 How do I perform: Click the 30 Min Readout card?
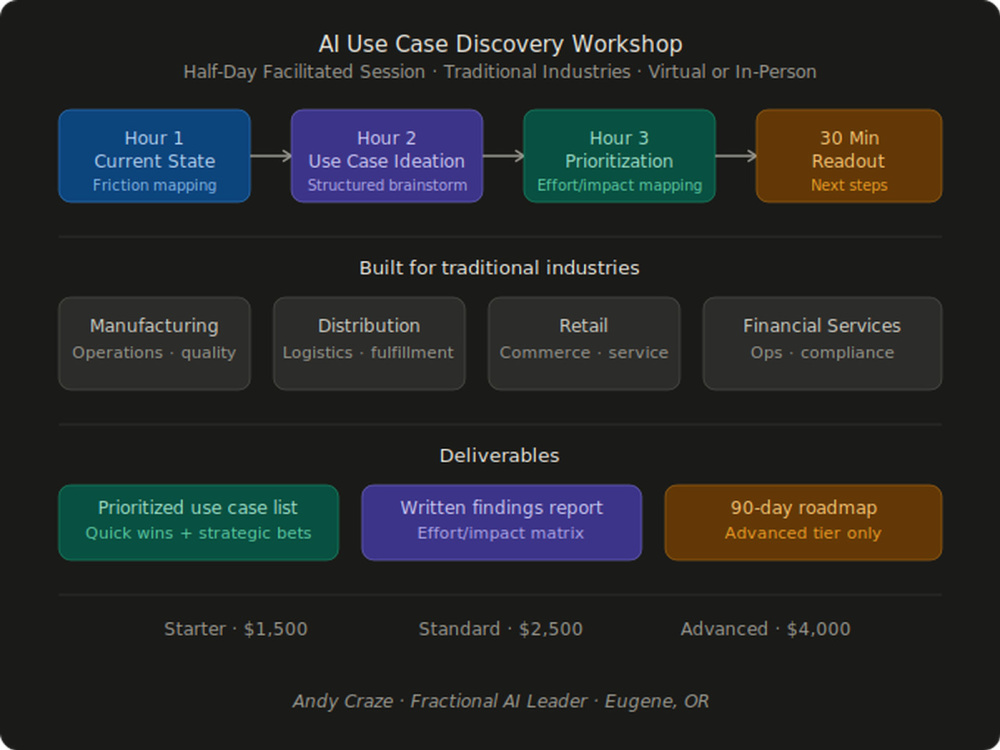coord(849,156)
